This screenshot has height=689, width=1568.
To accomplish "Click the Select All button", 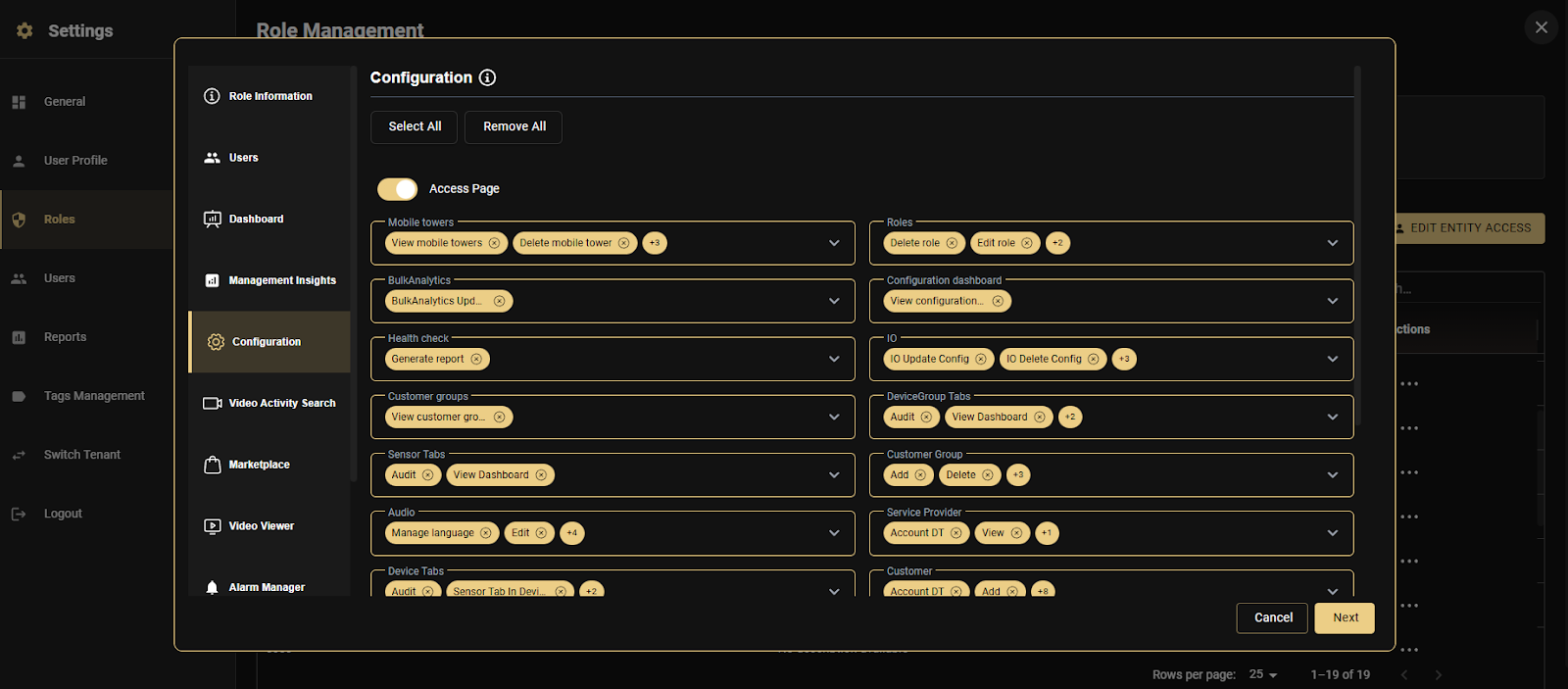I will point(415,126).
